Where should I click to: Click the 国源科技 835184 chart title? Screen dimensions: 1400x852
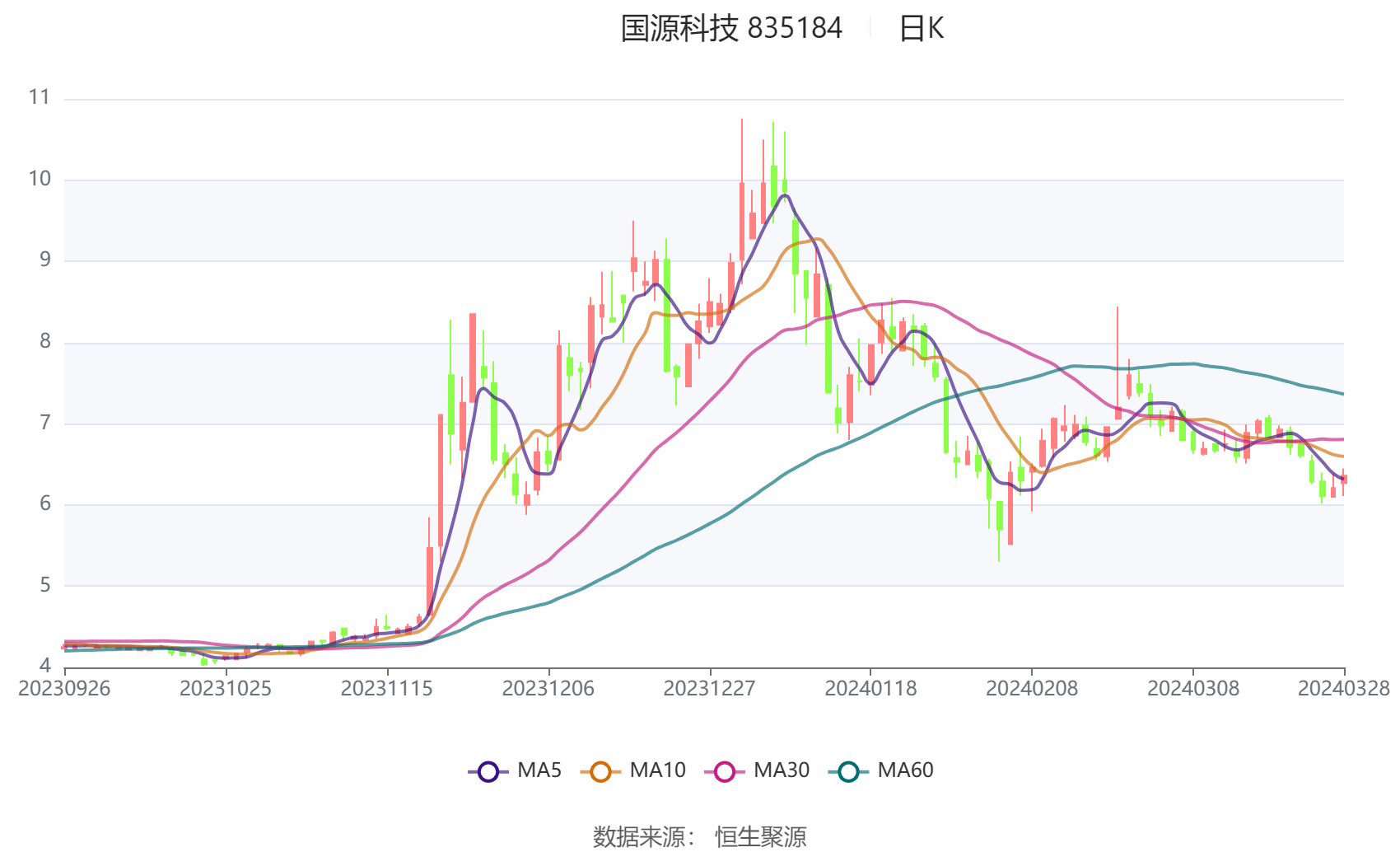731,29
